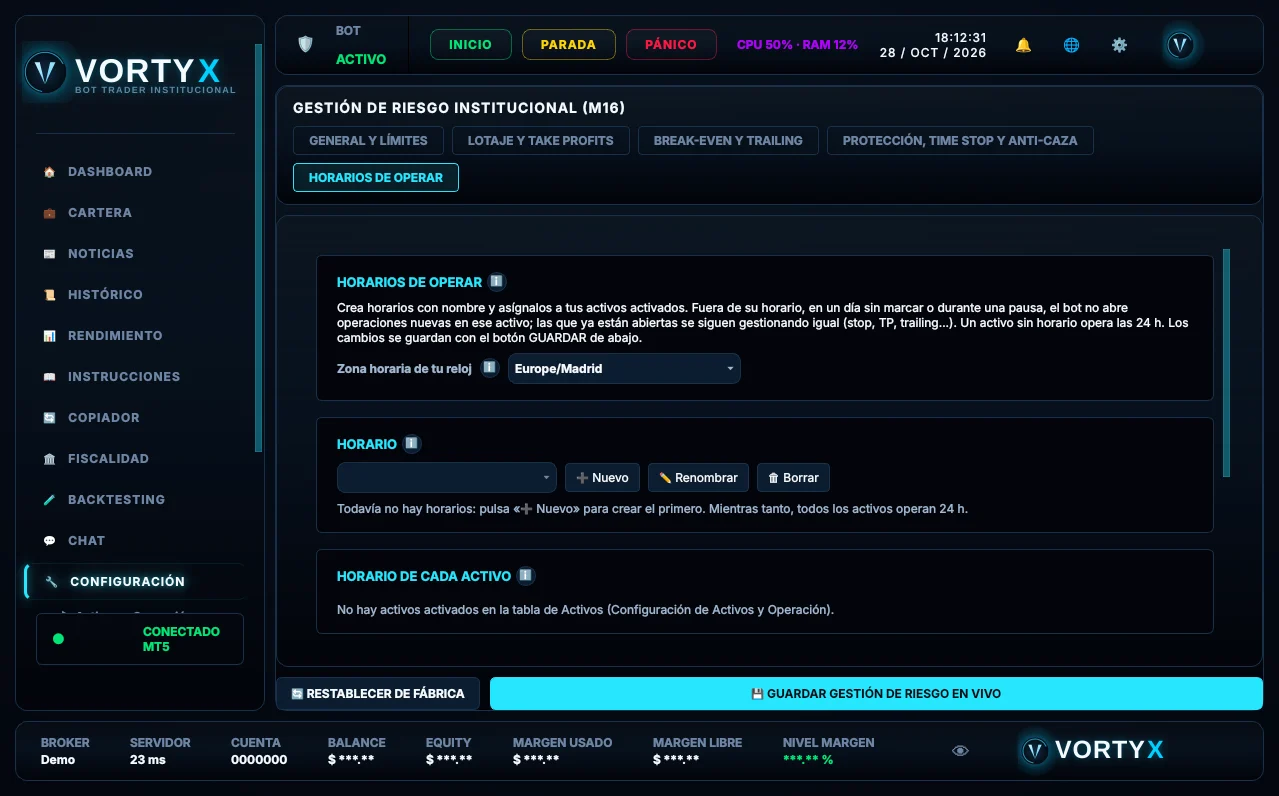Toggle the eye icon to show balances
This screenshot has height=796, width=1279.
[x=960, y=751]
